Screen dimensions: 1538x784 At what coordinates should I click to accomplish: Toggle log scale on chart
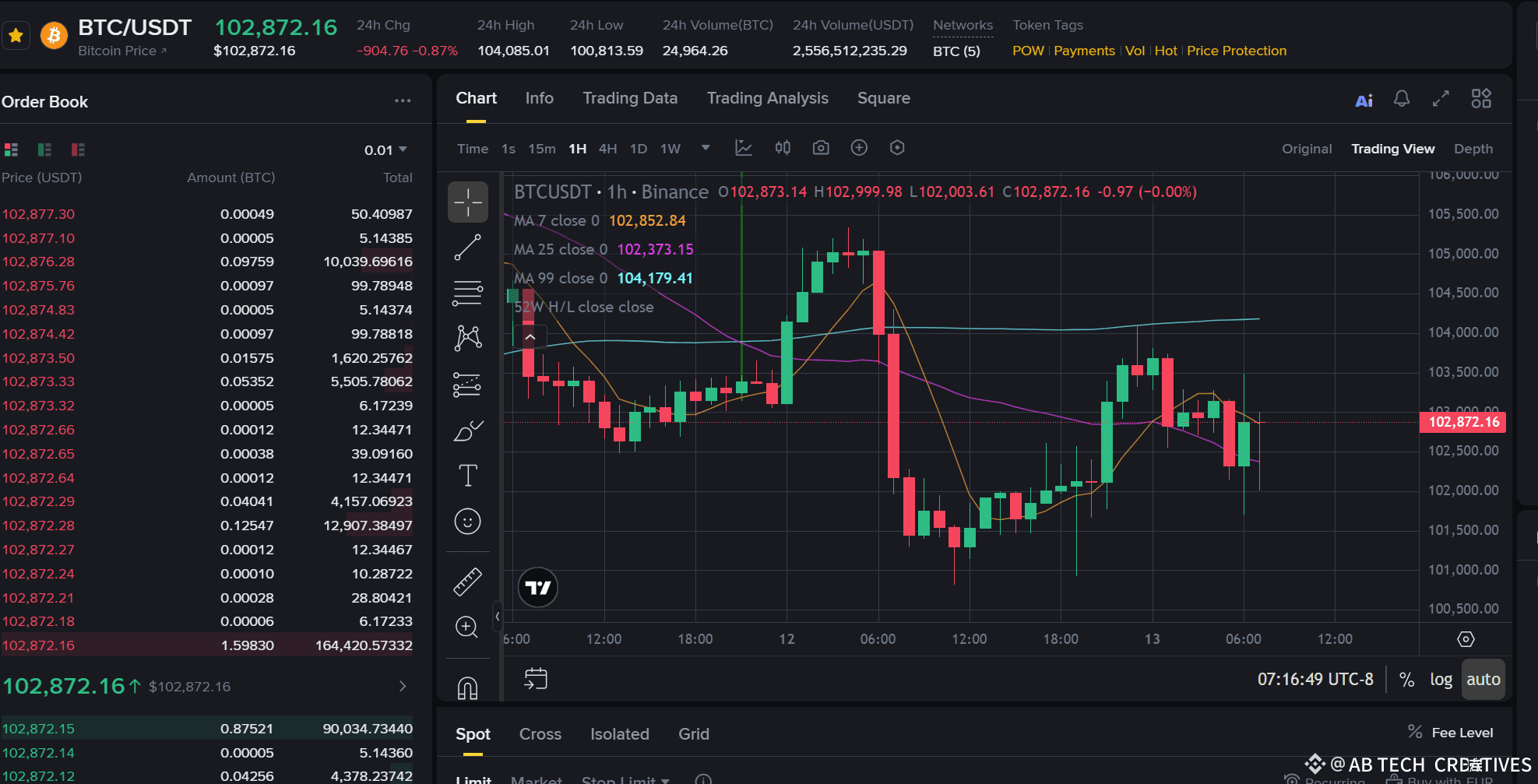pyautogui.click(x=1441, y=679)
